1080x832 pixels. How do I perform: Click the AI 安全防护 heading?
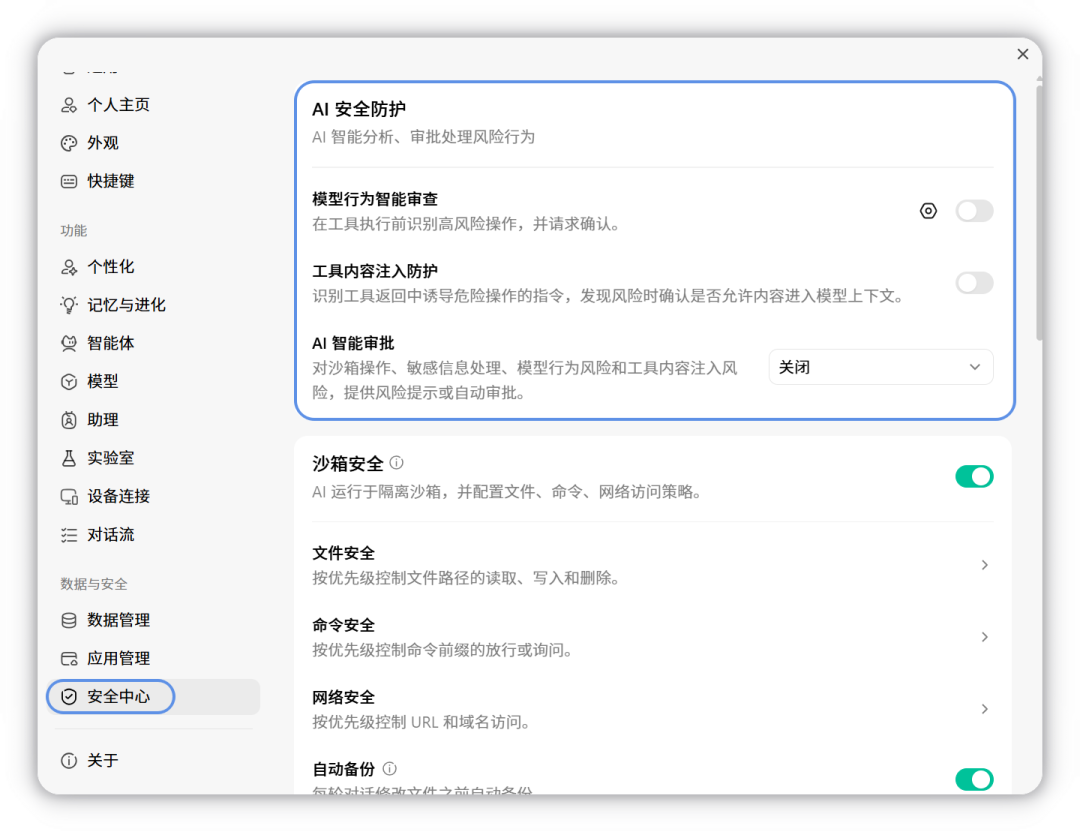(359, 110)
